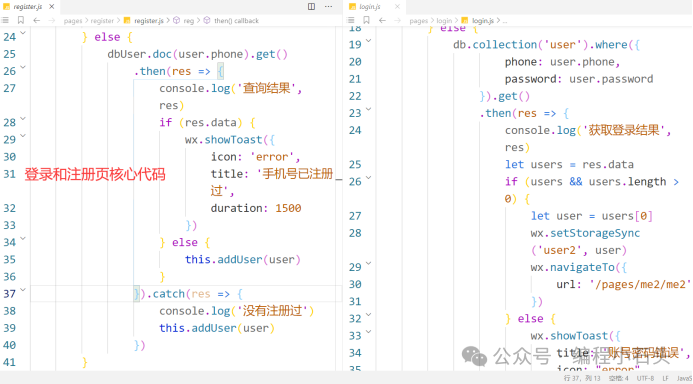Click 'dbUser' on register.js line 25

click(x=126, y=54)
